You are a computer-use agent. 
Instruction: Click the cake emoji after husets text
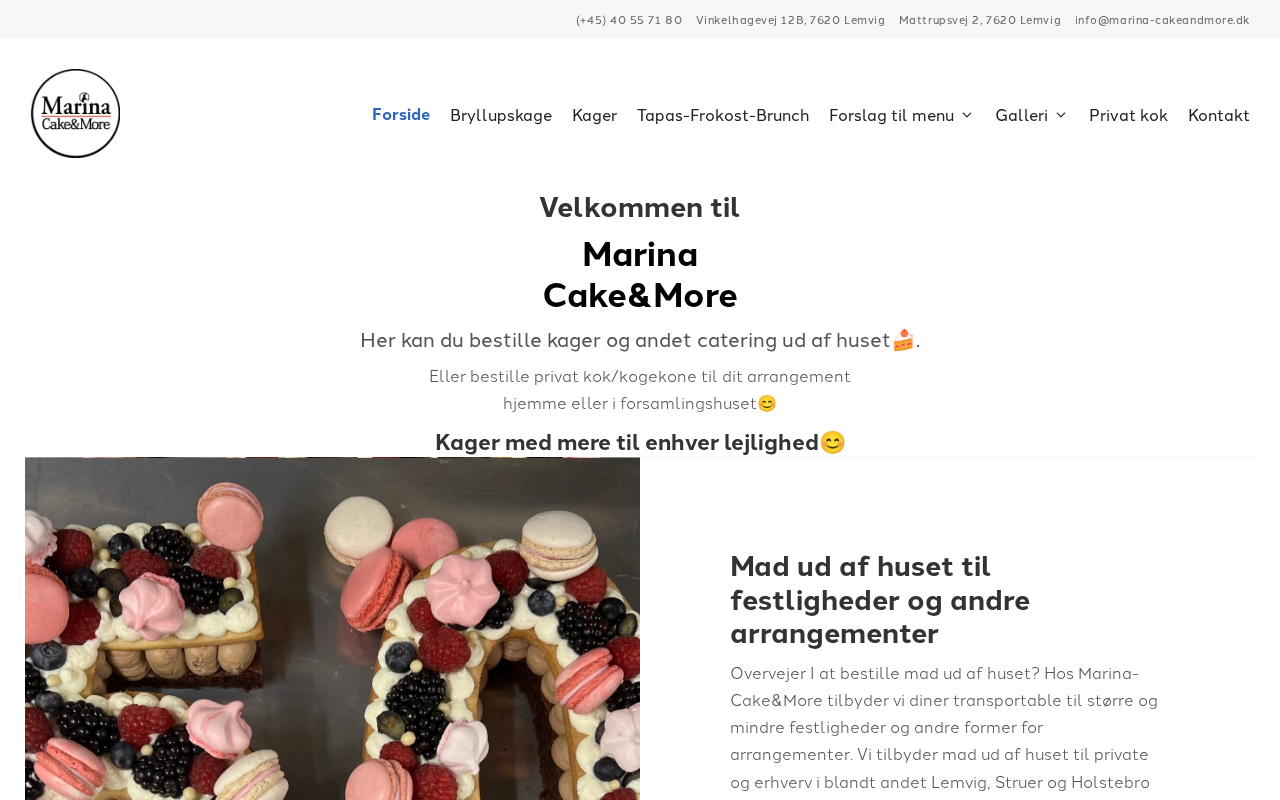point(903,340)
